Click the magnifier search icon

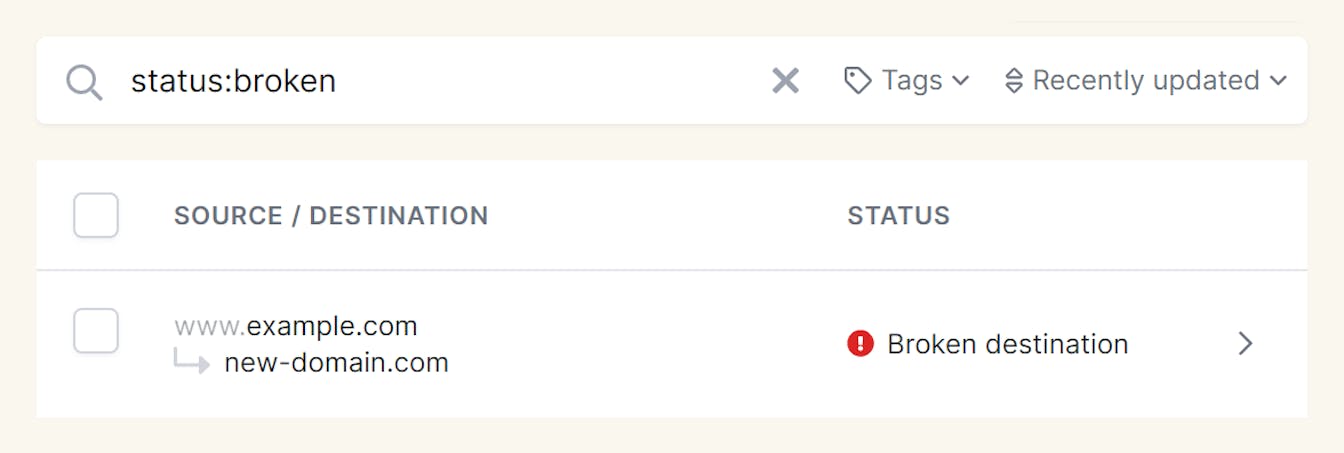point(84,82)
